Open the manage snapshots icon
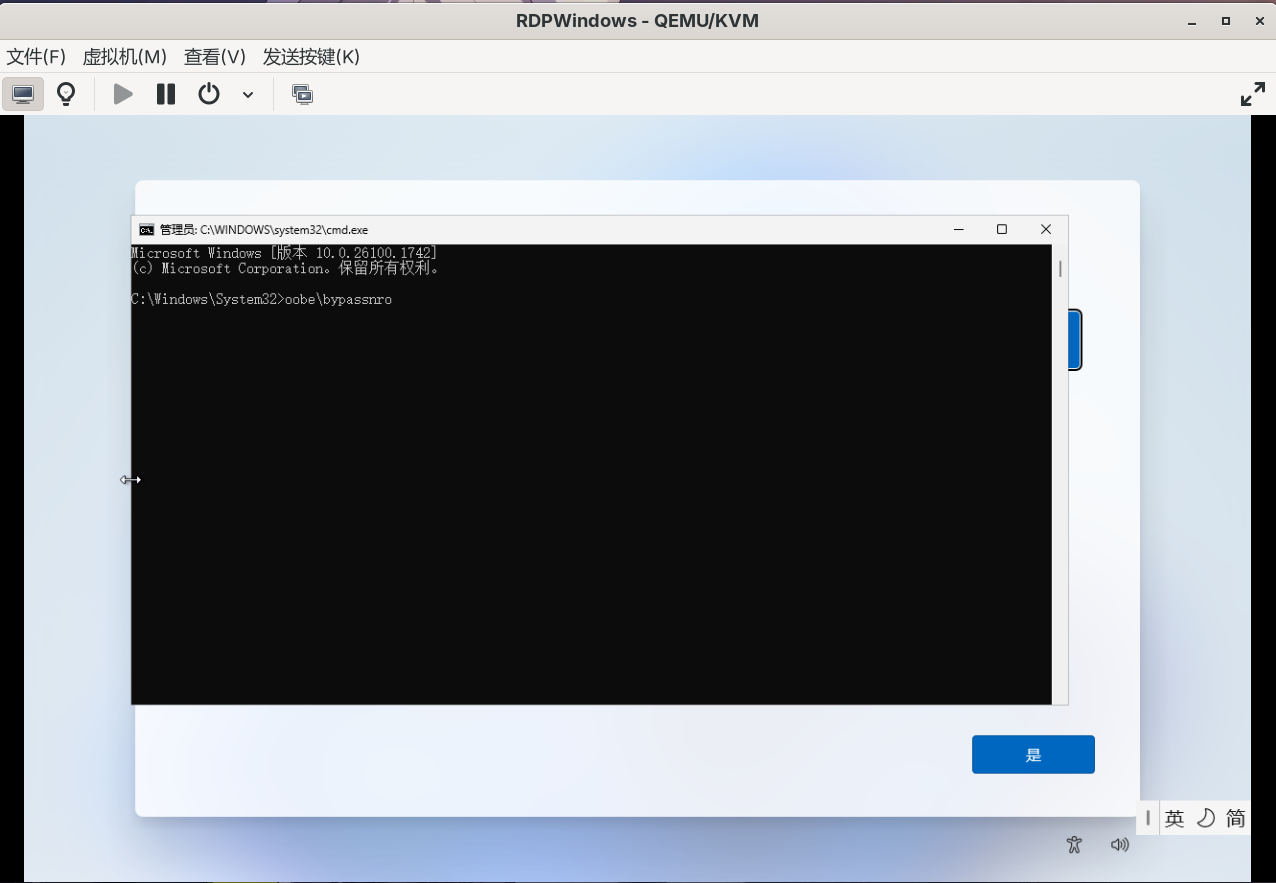Viewport: 1276px width, 883px height. point(302,94)
